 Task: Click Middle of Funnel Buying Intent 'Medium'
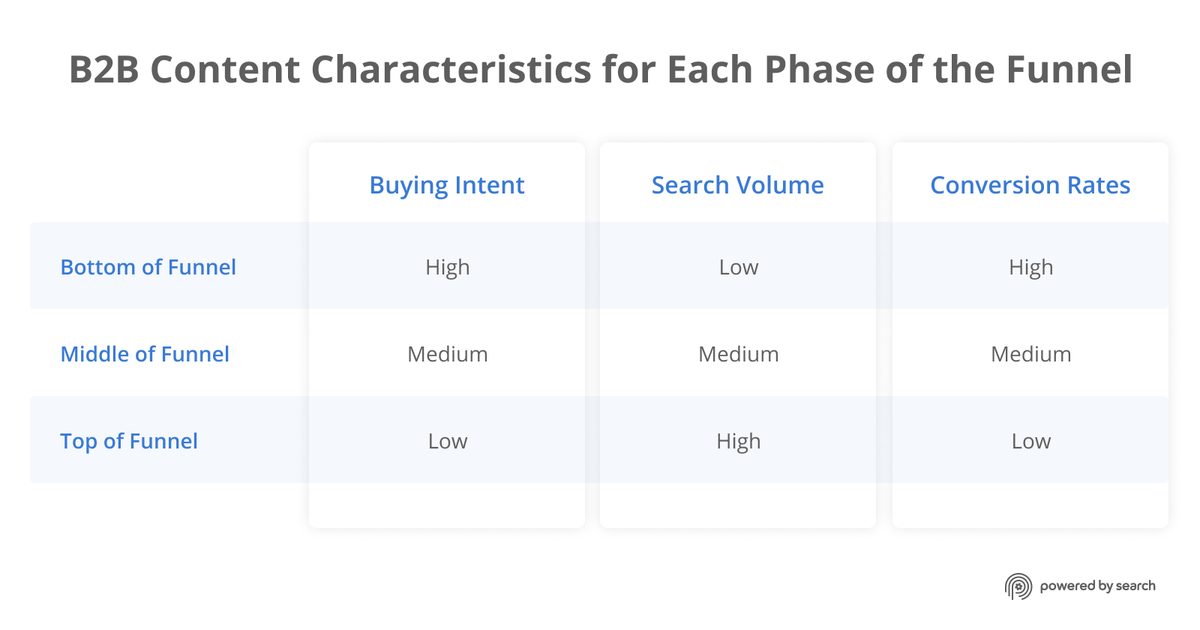(447, 354)
